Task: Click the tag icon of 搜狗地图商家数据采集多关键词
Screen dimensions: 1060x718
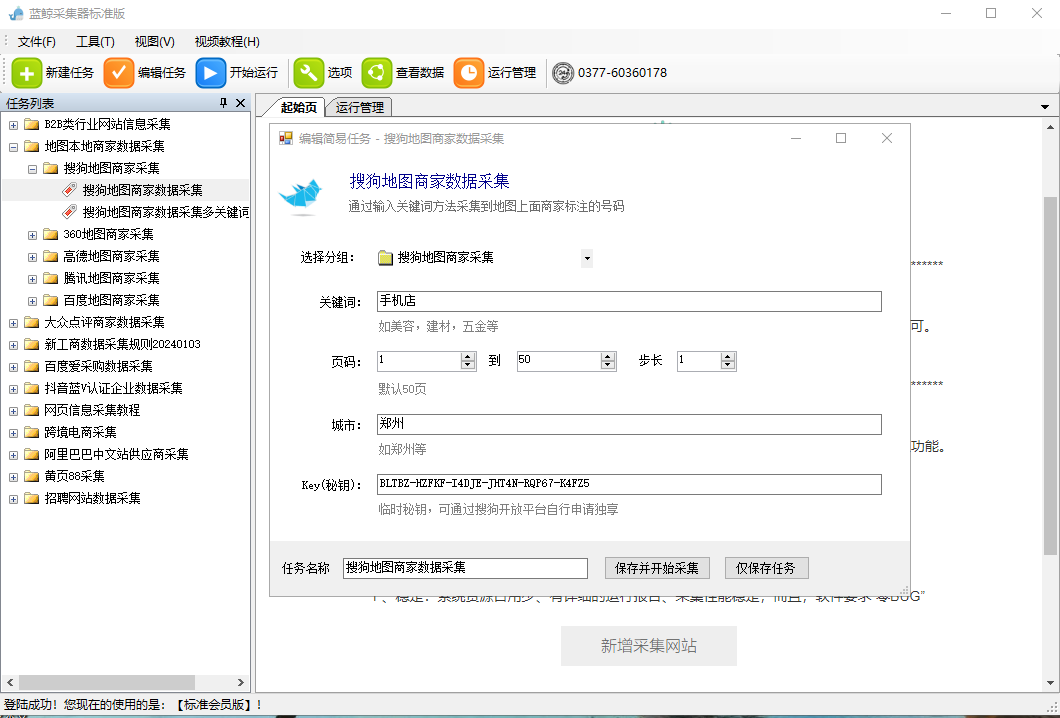Action: point(69,212)
